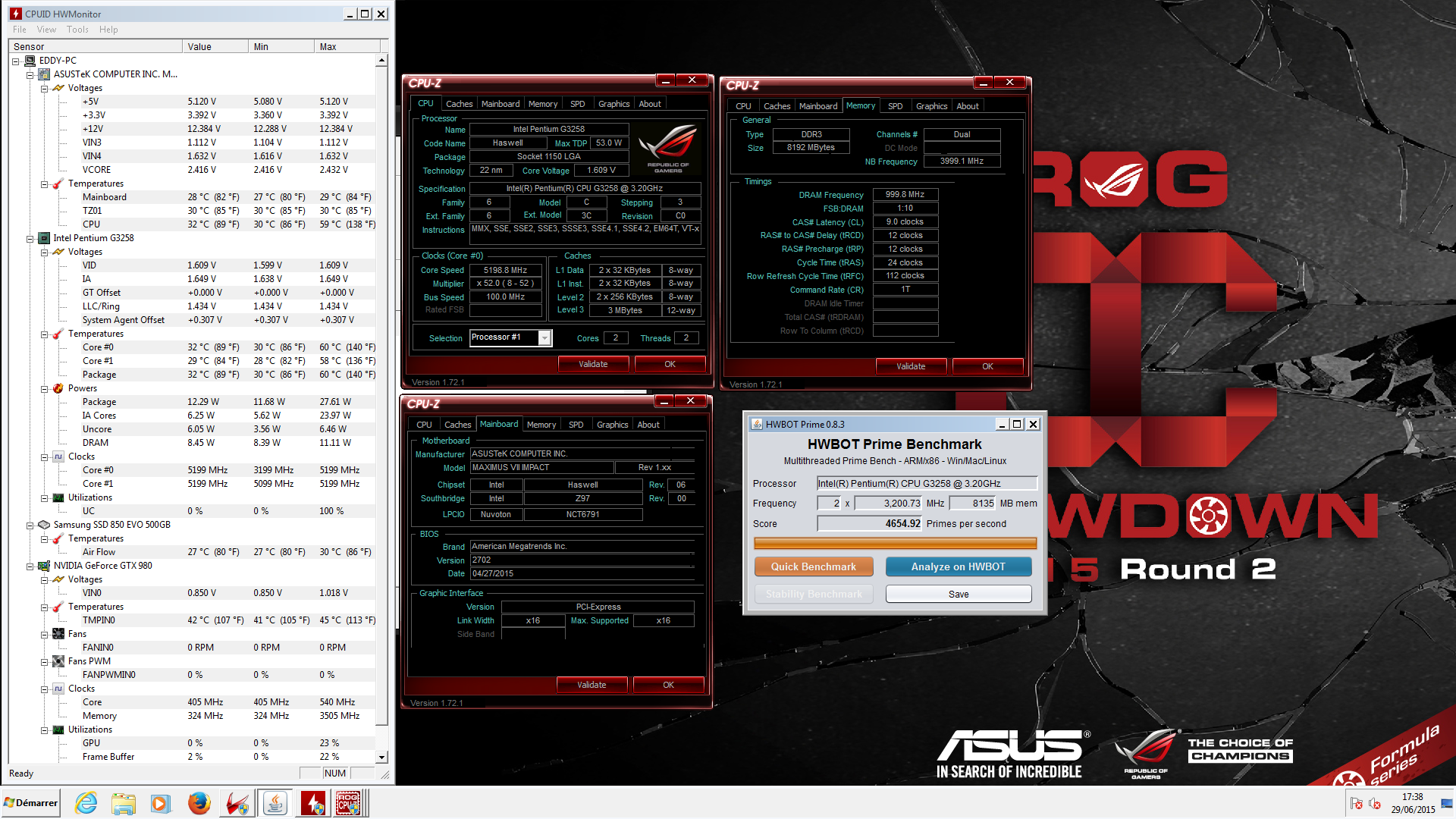Open HWMonitor Tools menu

click(77, 30)
